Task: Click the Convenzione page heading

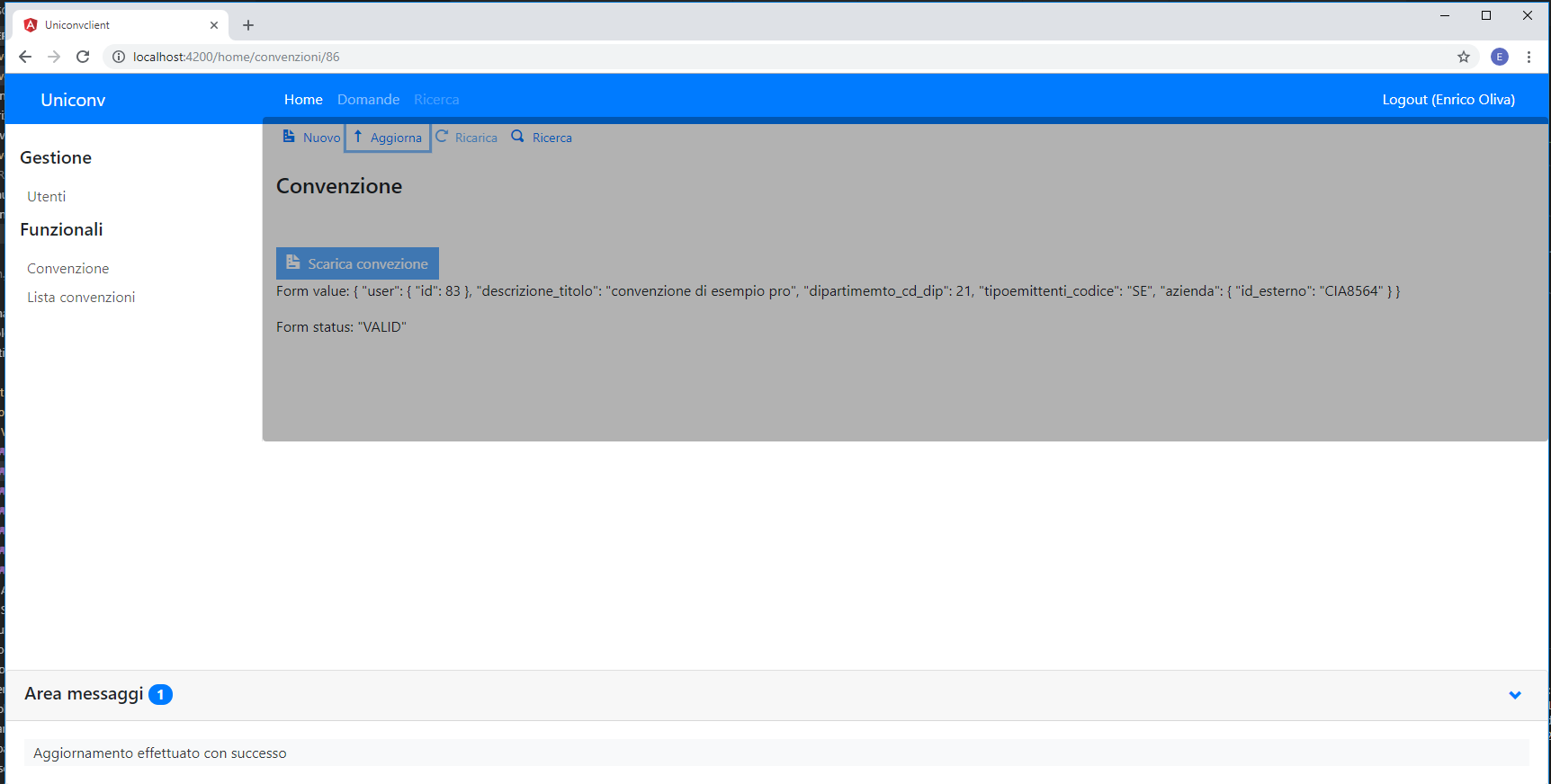Action: [x=339, y=186]
